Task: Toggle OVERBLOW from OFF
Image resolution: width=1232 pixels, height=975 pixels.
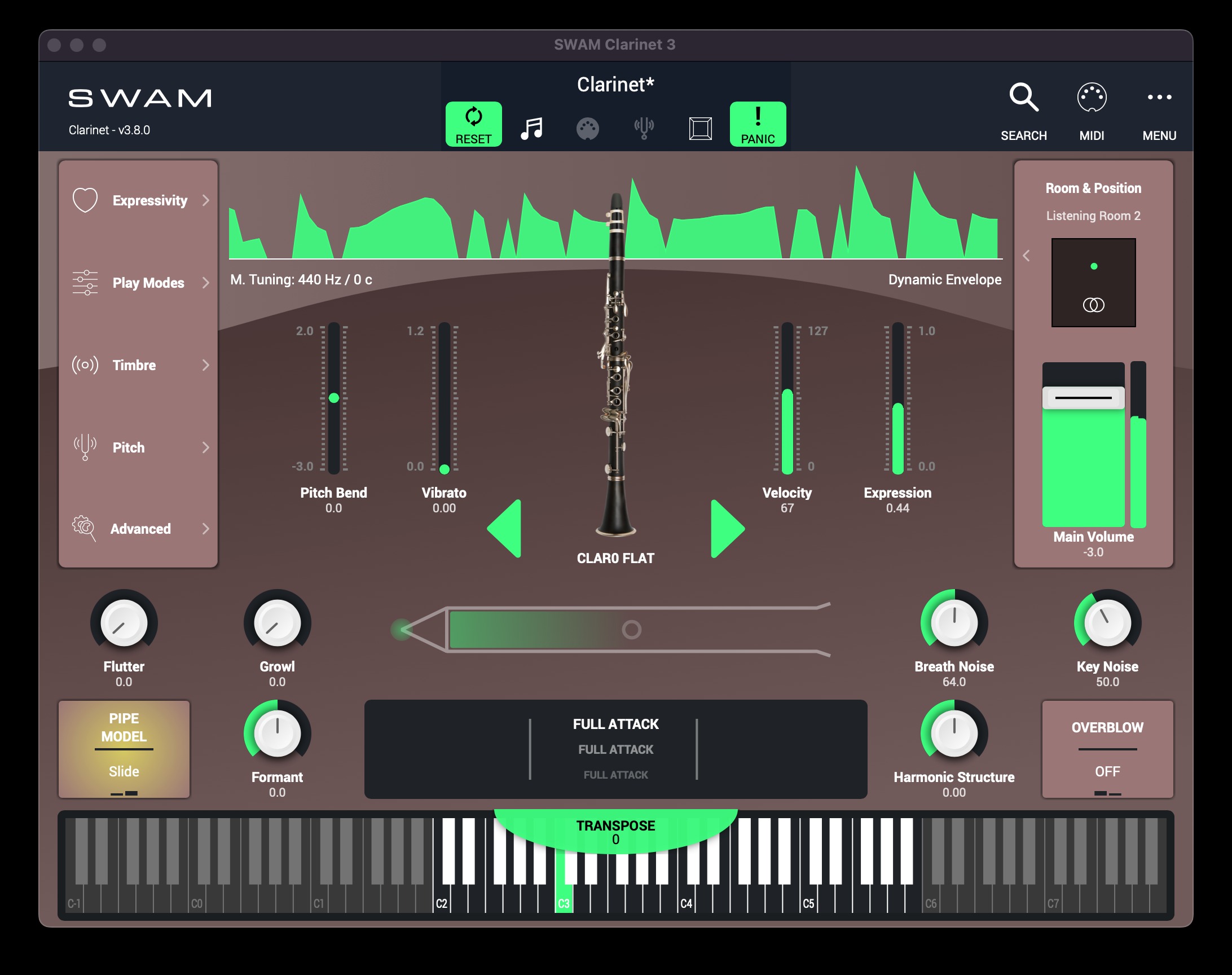Action: pyautogui.click(x=1106, y=749)
